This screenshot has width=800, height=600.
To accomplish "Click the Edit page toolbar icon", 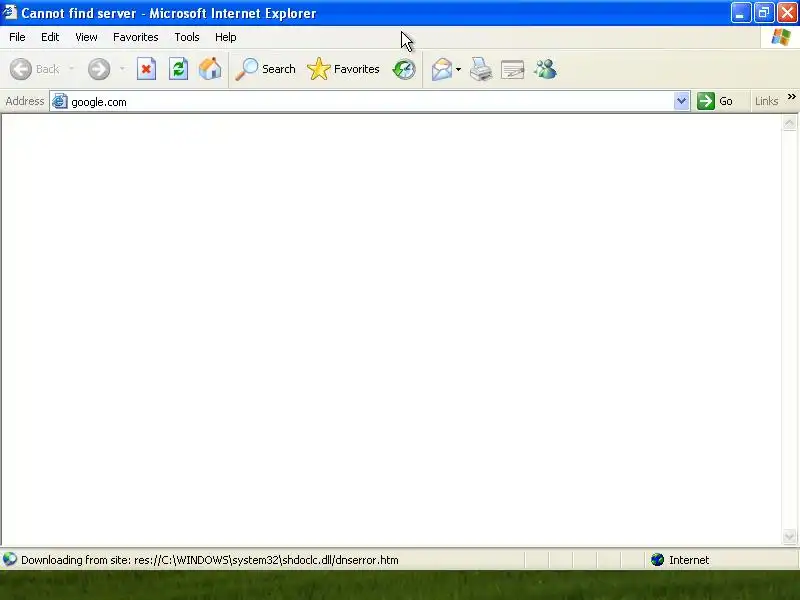I will tap(513, 69).
